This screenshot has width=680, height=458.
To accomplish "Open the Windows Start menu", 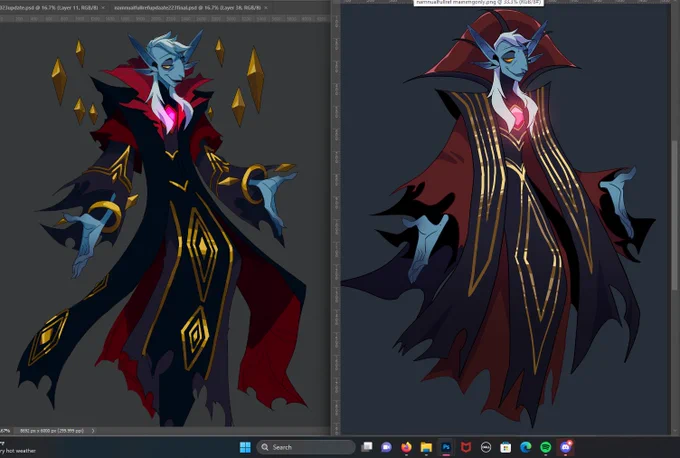I will [245, 447].
